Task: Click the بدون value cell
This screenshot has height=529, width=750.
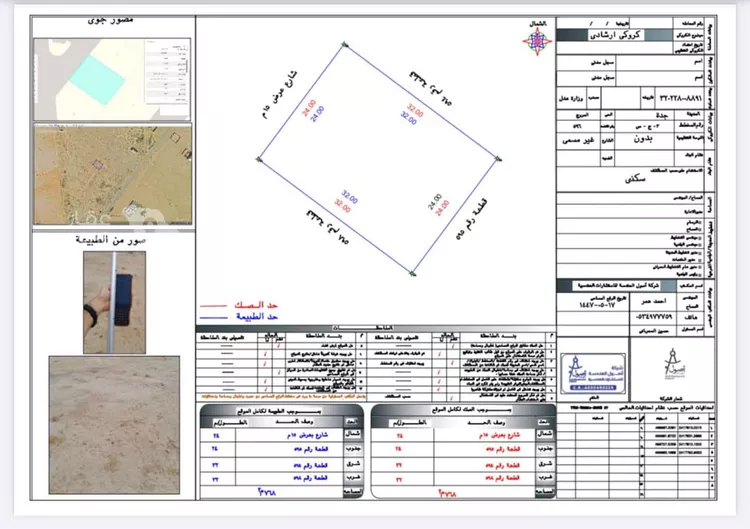Action: tap(643, 140)
